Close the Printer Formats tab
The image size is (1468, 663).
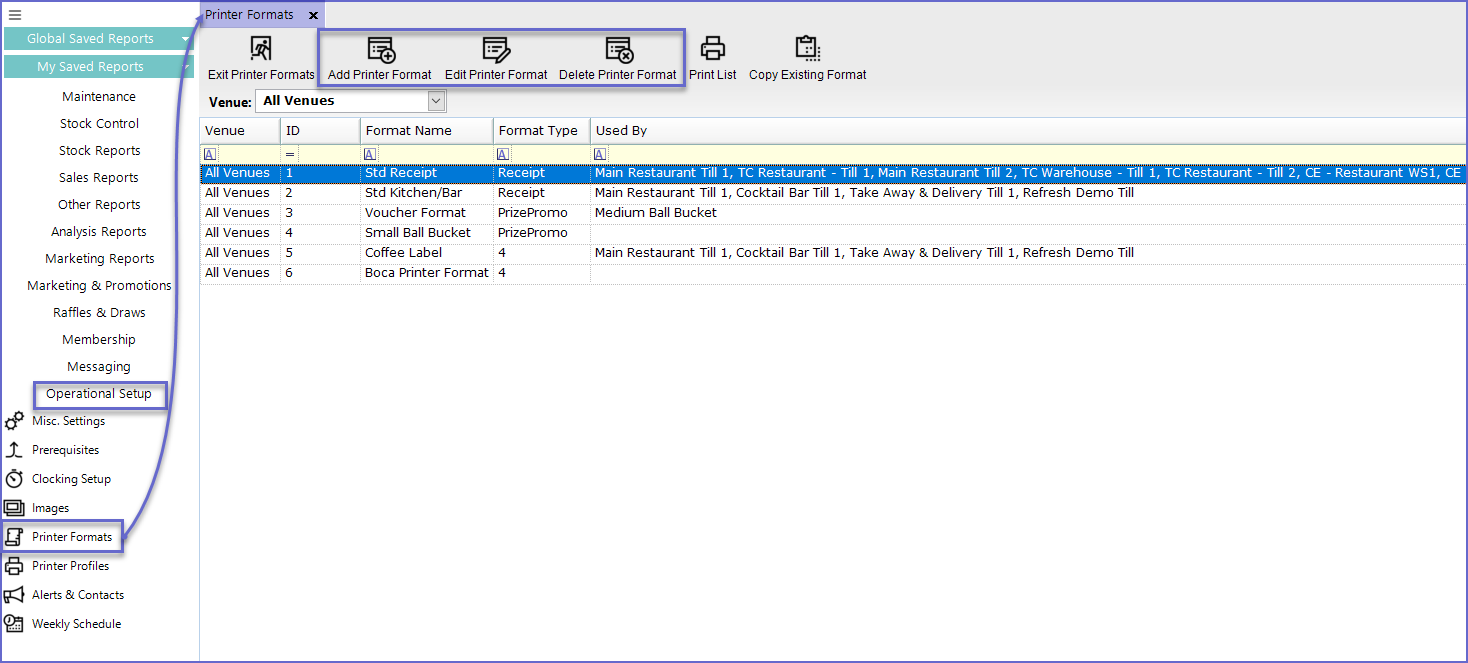313,15
